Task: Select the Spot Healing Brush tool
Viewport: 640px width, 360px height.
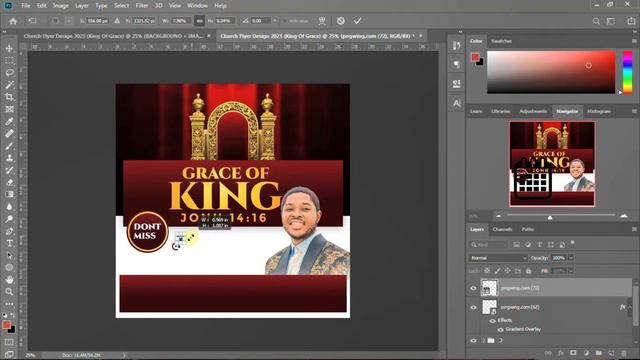Action: tap(9, 133)
